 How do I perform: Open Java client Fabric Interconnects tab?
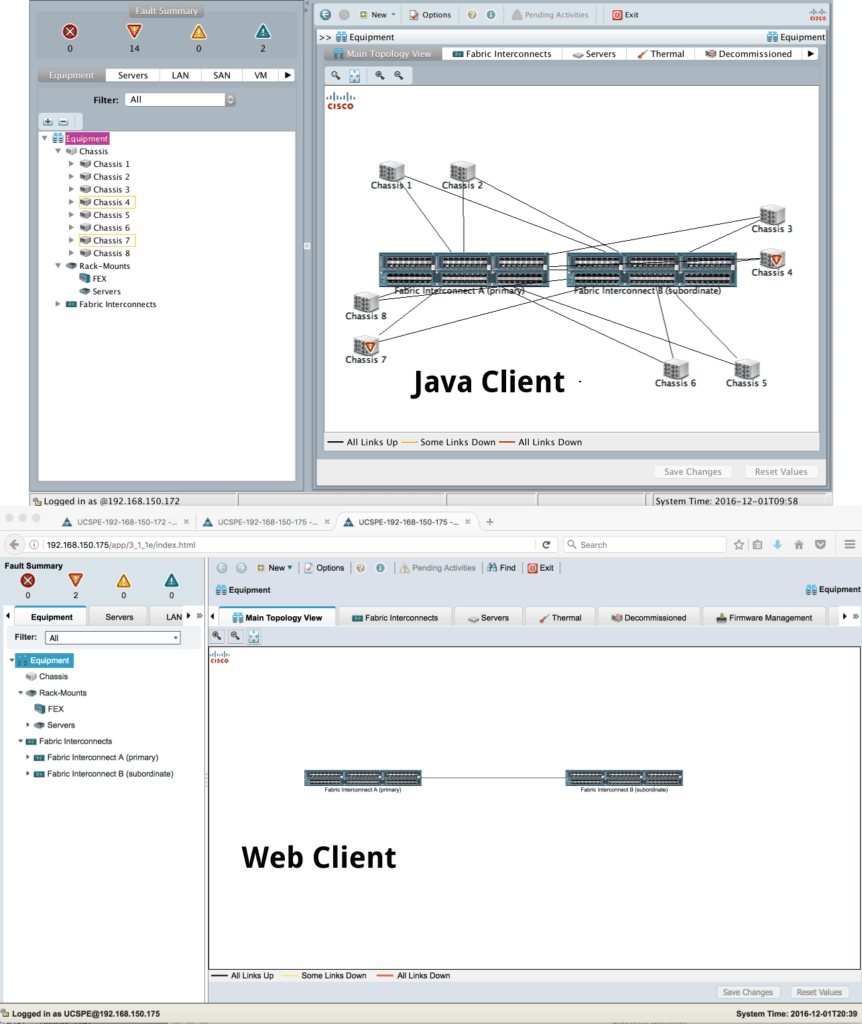tap(502, 54)
